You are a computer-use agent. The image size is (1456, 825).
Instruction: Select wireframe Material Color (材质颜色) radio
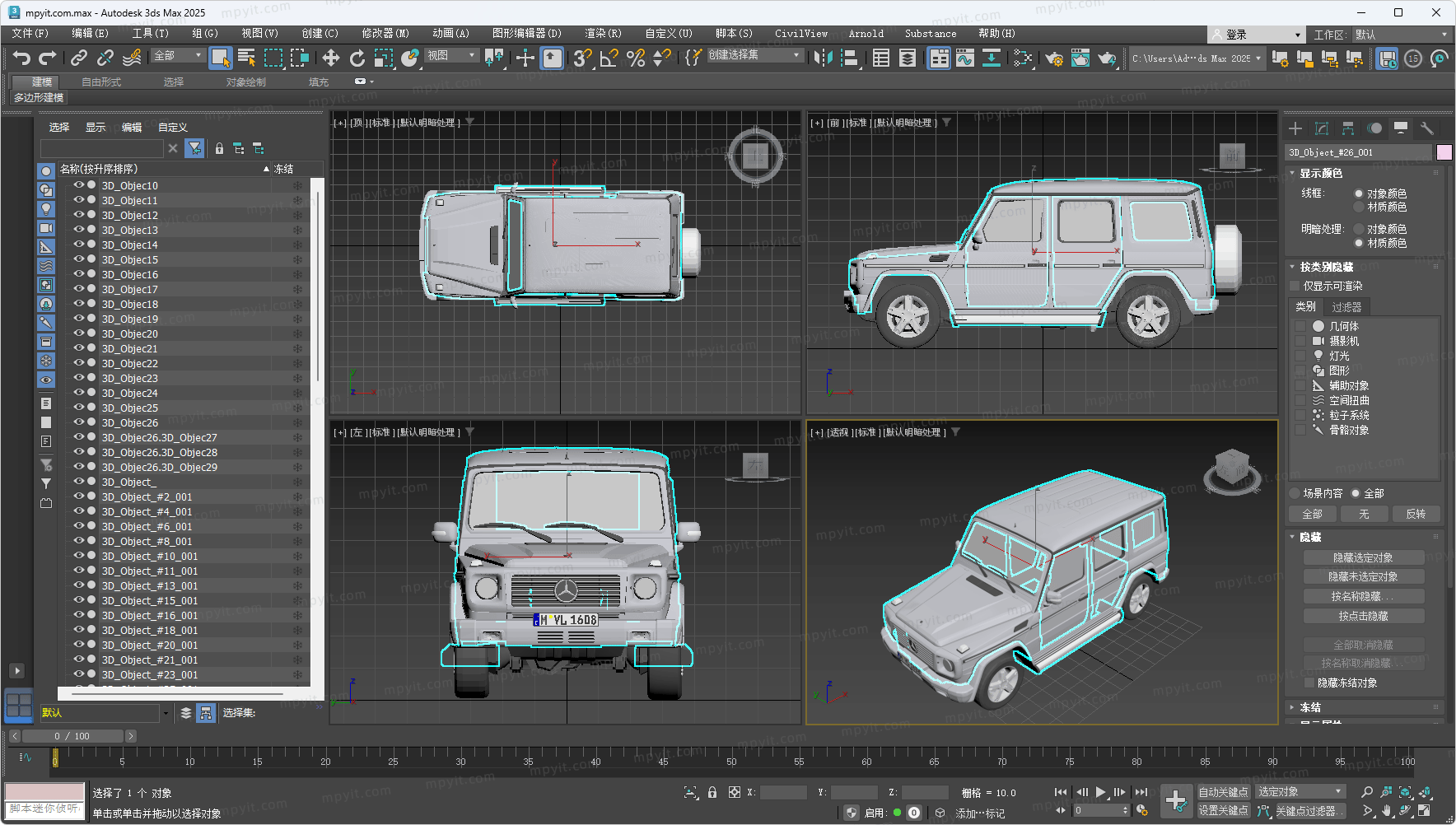(x=1359, y=207)
